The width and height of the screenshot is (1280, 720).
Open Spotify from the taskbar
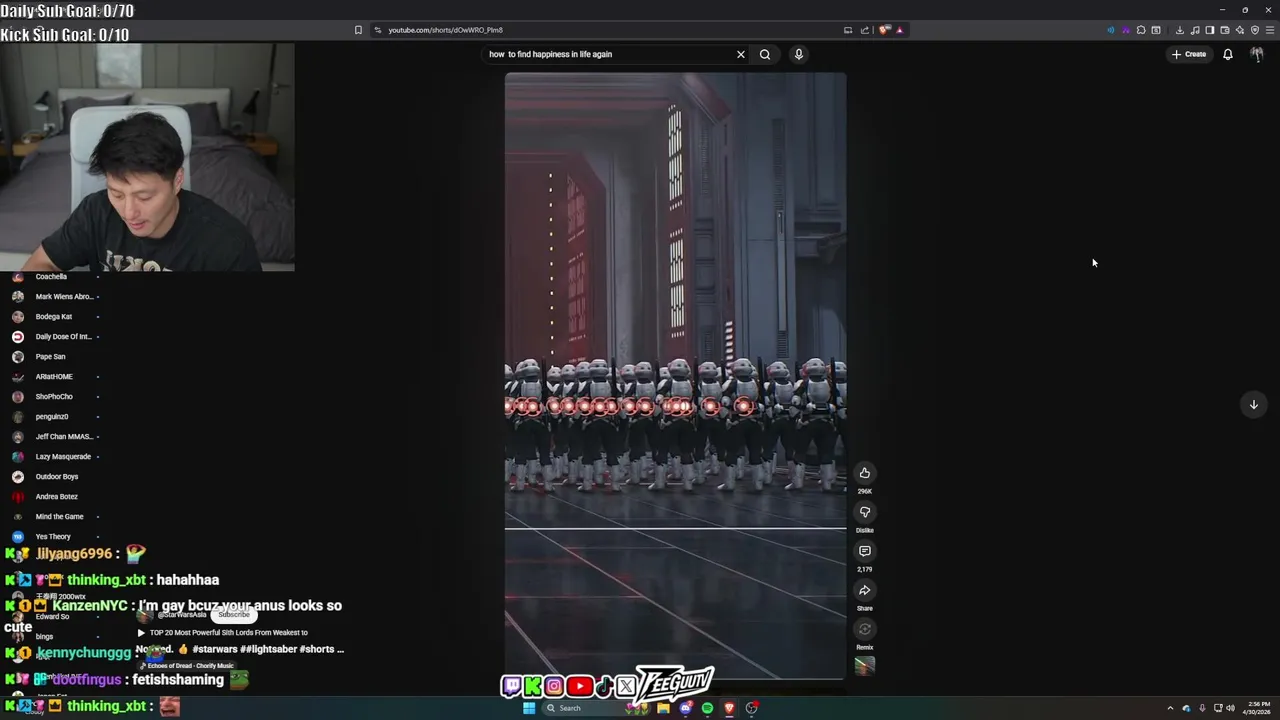click(x=707, y=708)
